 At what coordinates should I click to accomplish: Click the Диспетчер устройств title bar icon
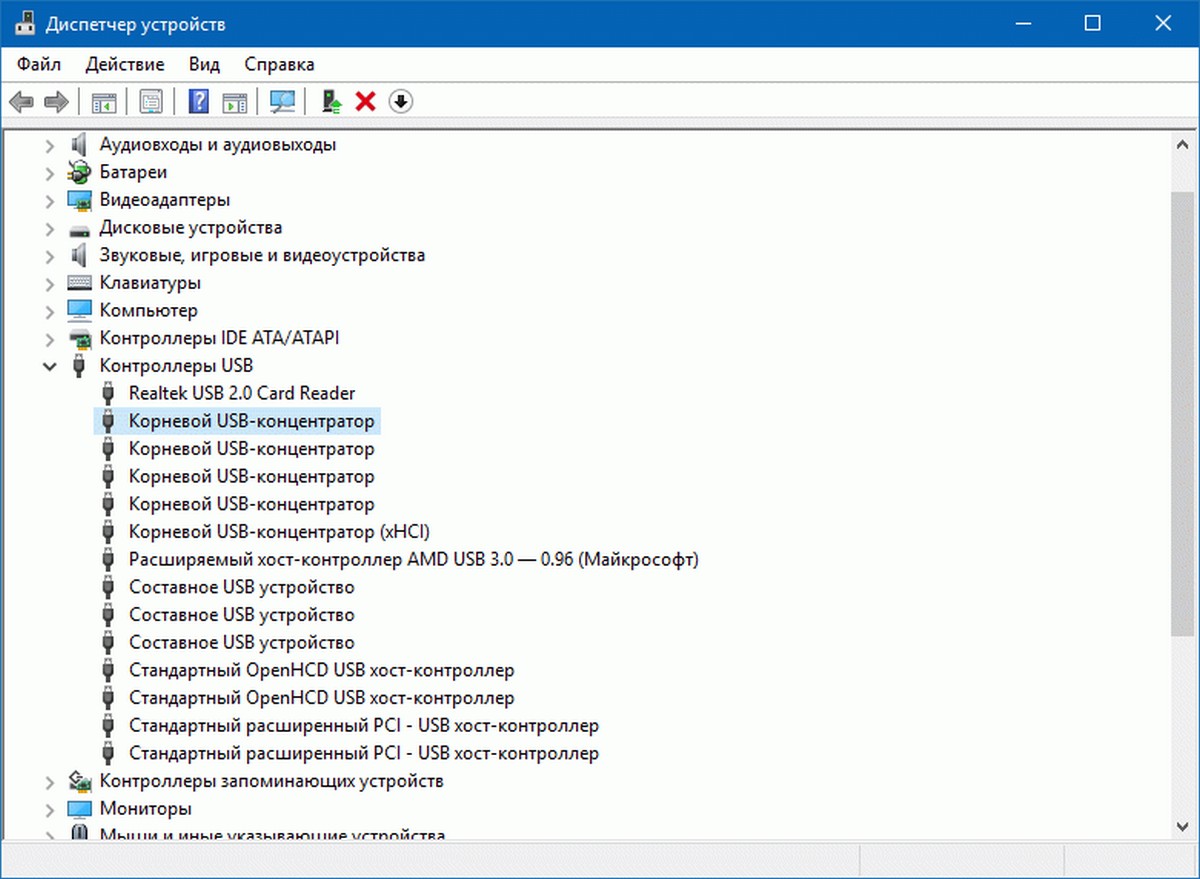[x=24, y=23]
